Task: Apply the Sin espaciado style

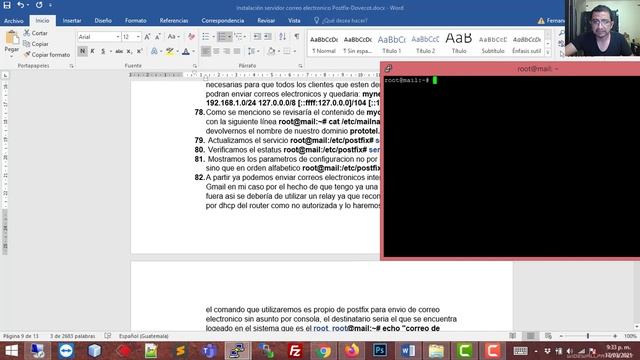Action: (358, 44)
